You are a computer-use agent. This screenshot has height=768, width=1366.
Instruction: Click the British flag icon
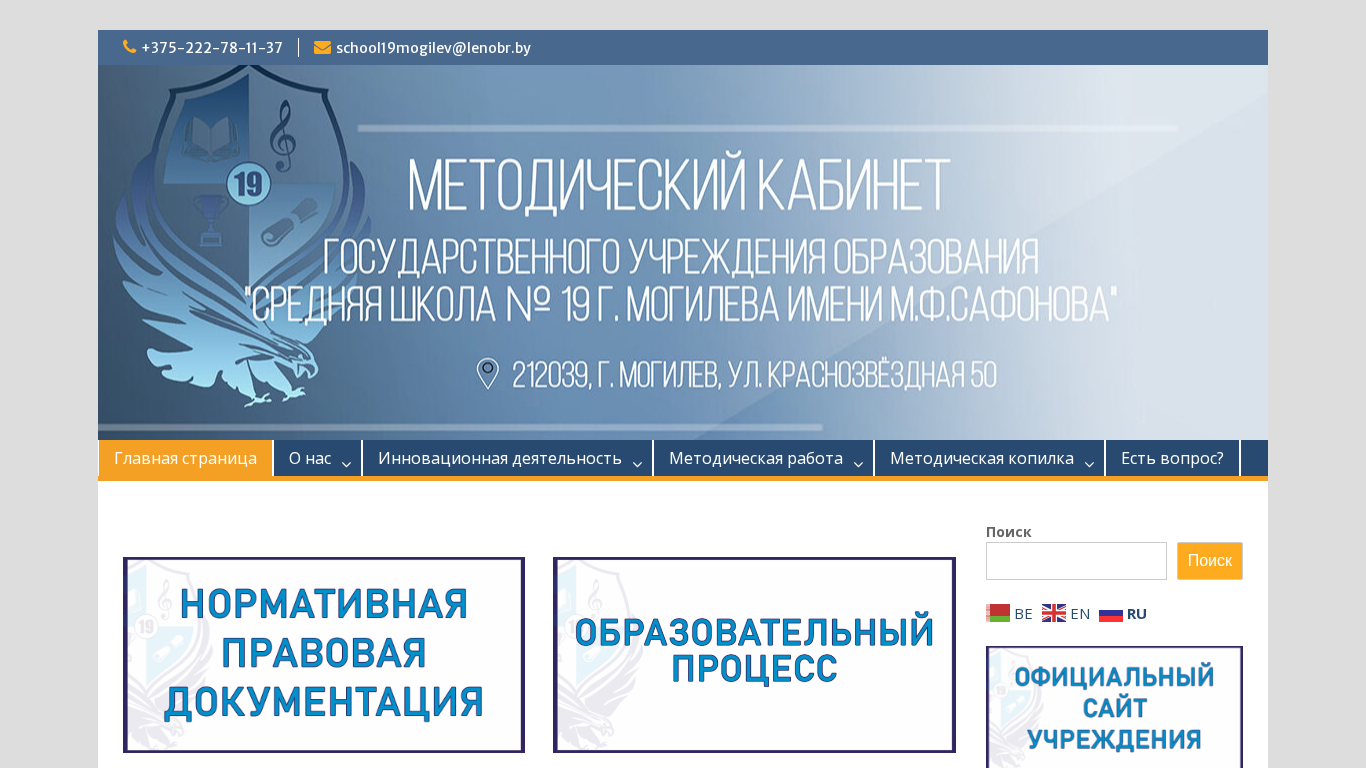point(1054,613)
